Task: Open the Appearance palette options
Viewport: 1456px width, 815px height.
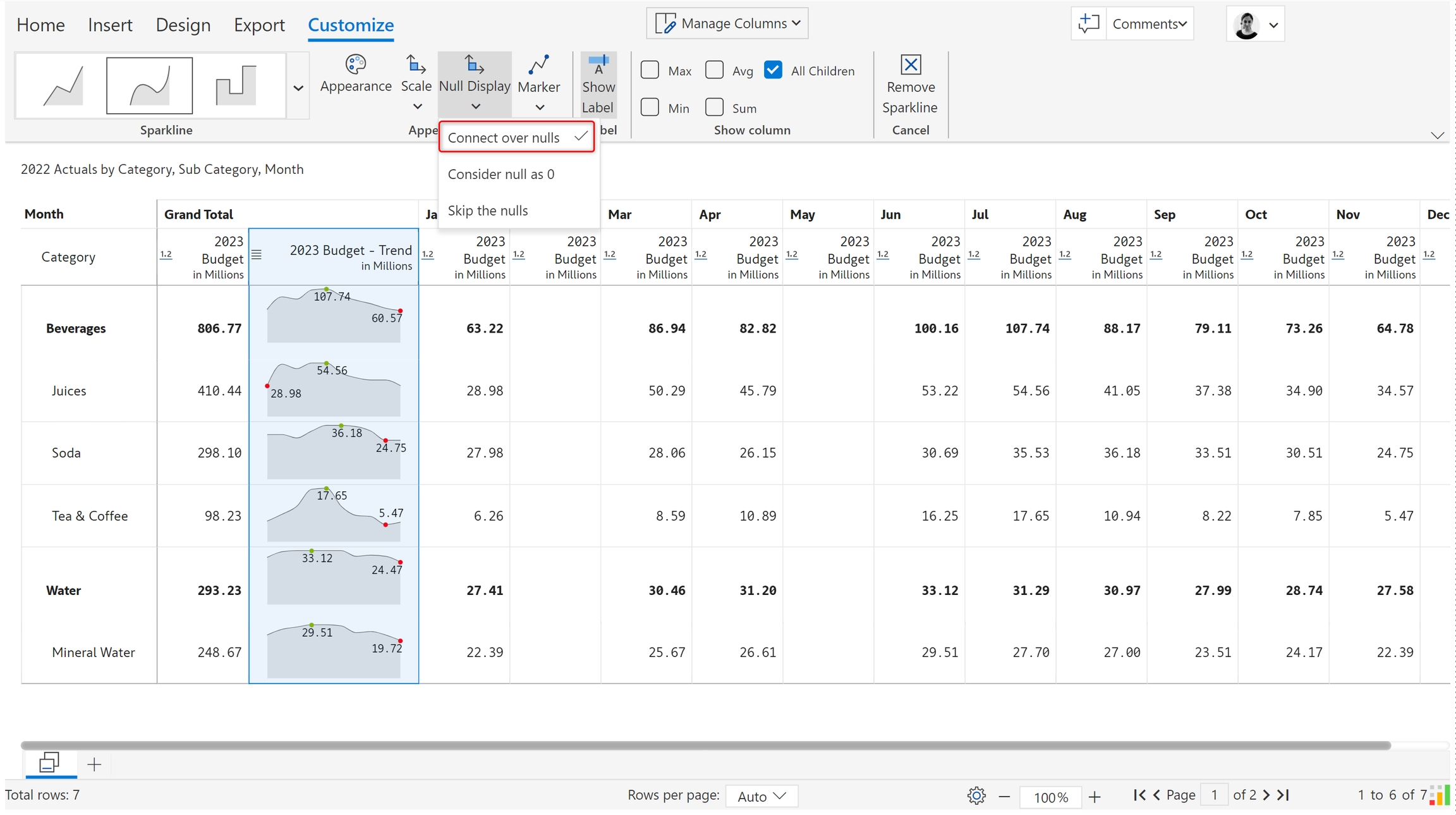Action: click(x=355, y=74)
